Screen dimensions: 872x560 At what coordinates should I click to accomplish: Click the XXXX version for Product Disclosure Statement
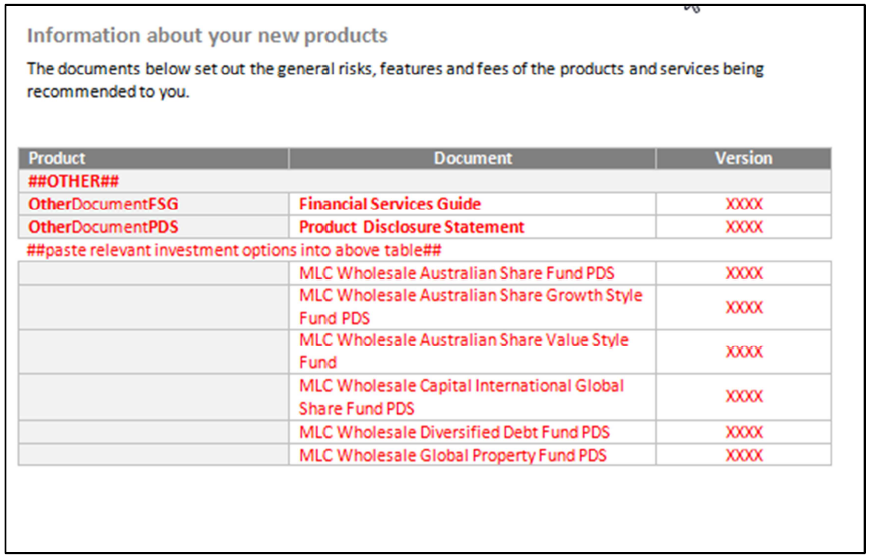tap(744, 227)
